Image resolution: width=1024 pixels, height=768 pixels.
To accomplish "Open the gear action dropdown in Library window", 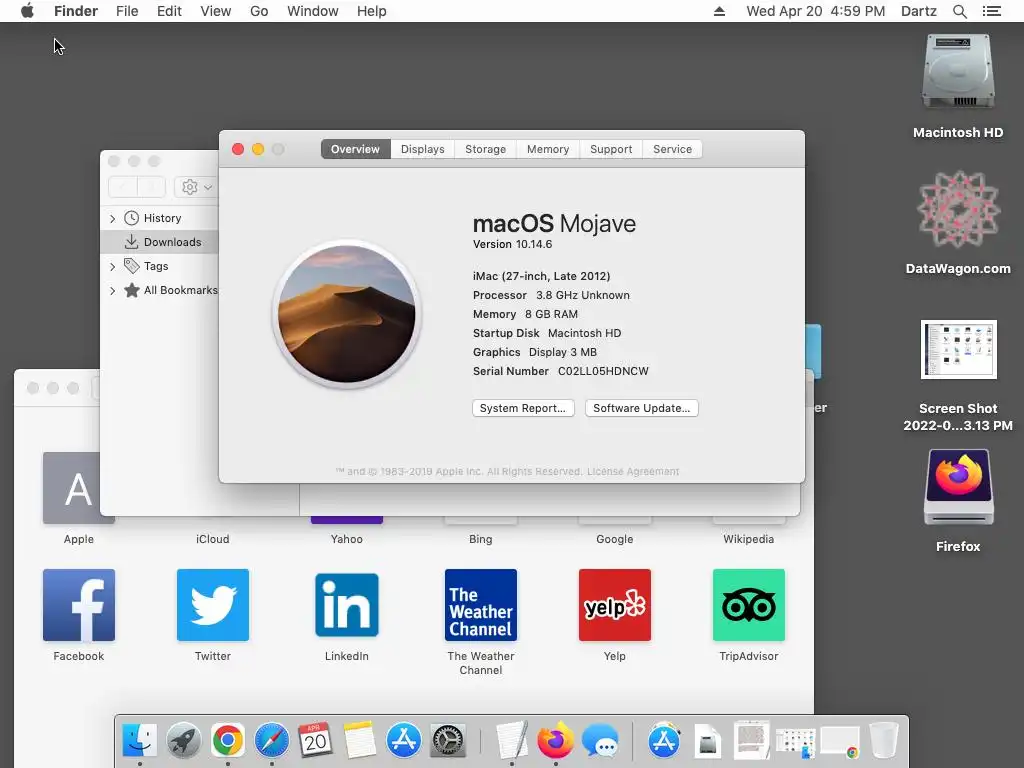I will click(x=196, y=187).
